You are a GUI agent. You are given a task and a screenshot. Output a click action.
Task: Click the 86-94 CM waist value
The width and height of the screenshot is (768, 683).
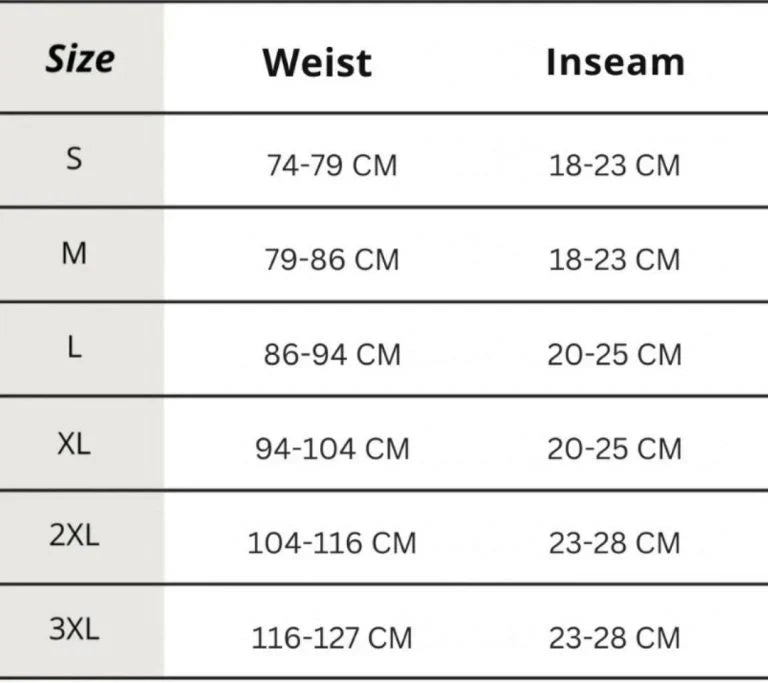coord(331,355)
